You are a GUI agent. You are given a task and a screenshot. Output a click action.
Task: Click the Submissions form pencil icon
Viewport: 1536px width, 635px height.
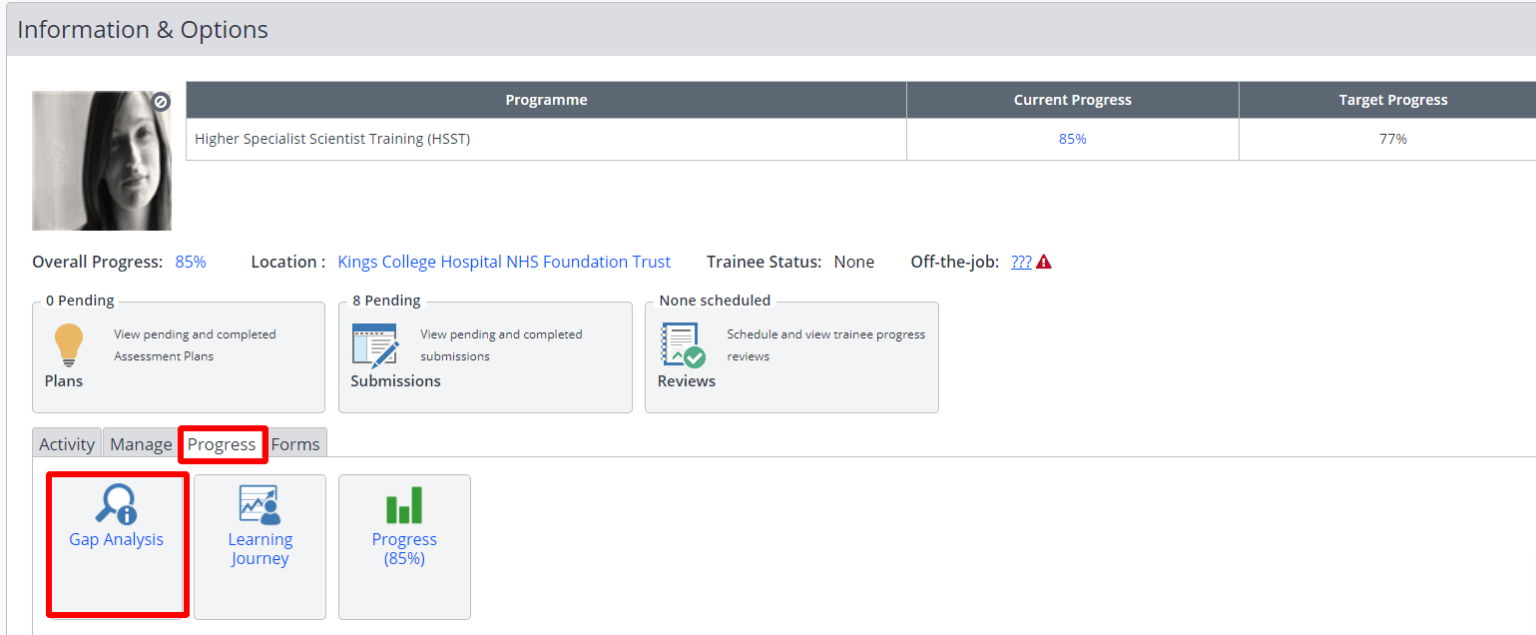(375, 345)
